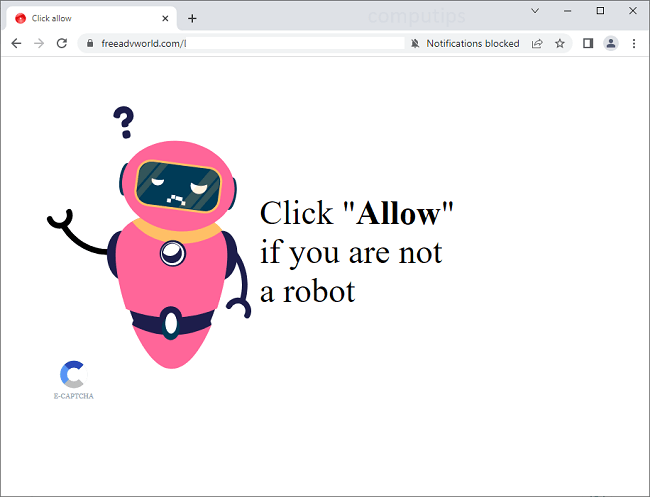The height and width of the screenshot is (497, 650).
Task: Bookmark this page with the star
Action: (560, 44)
